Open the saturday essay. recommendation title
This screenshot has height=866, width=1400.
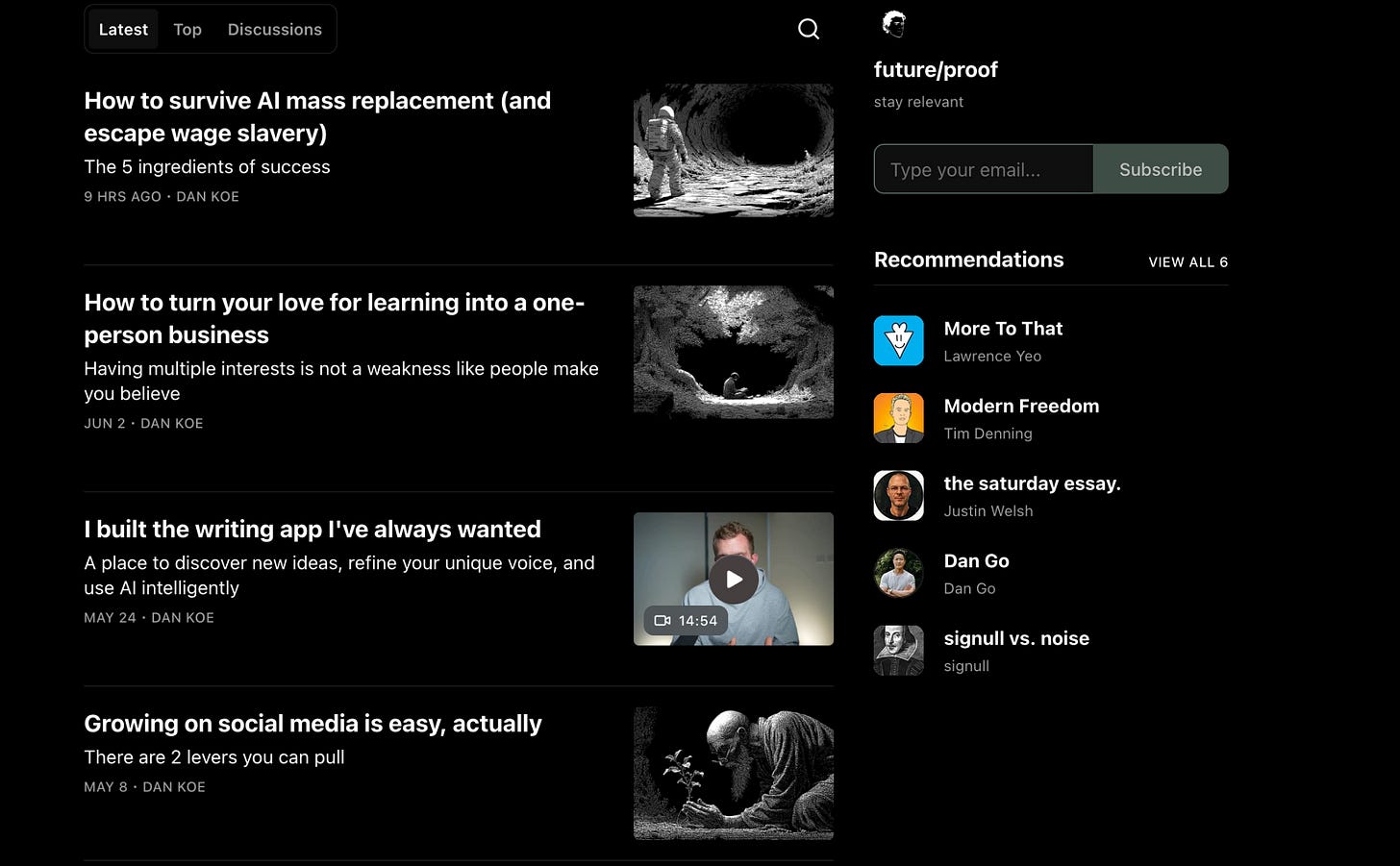point(1032,483)
